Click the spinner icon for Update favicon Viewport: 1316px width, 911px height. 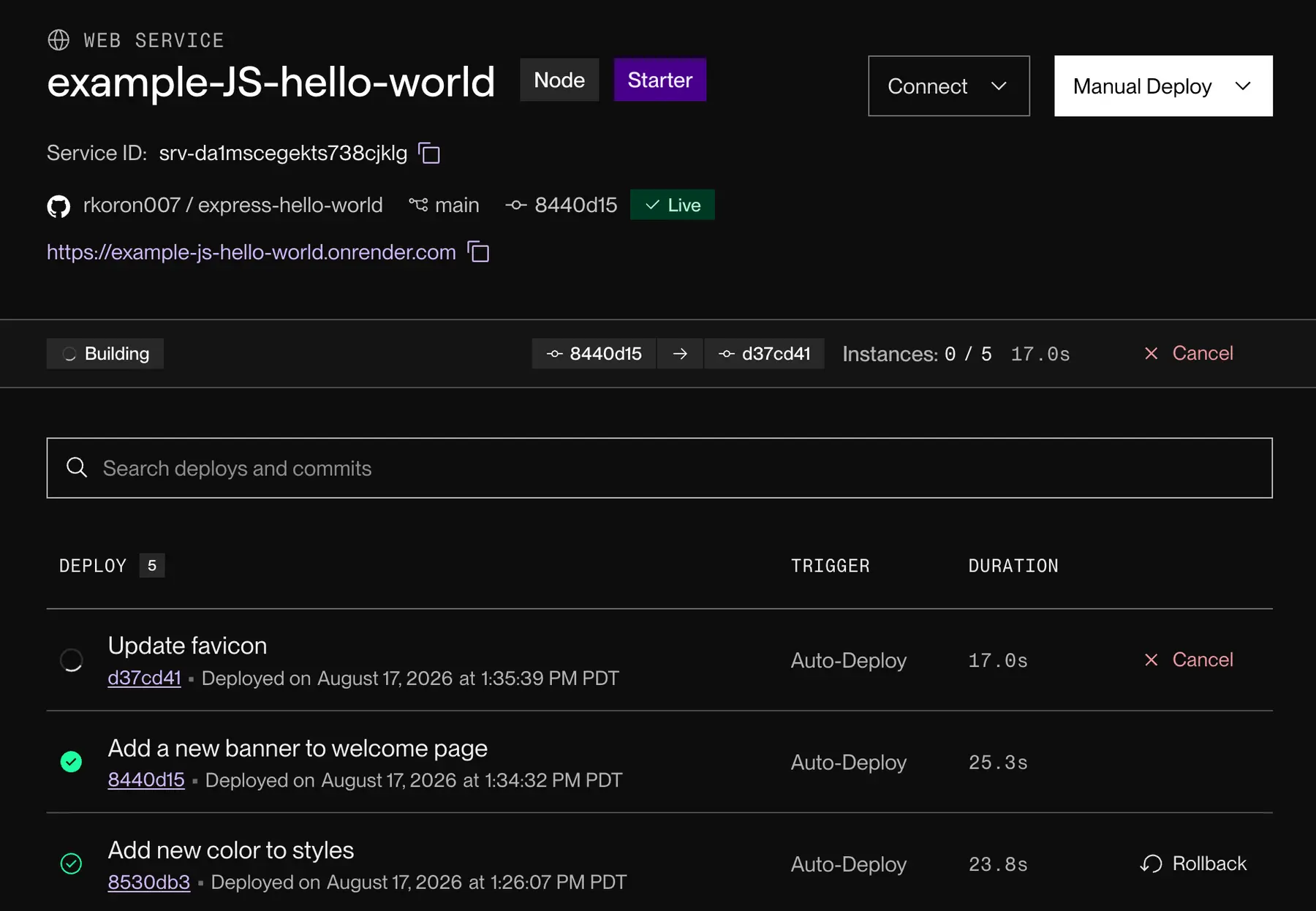[71, 660]
